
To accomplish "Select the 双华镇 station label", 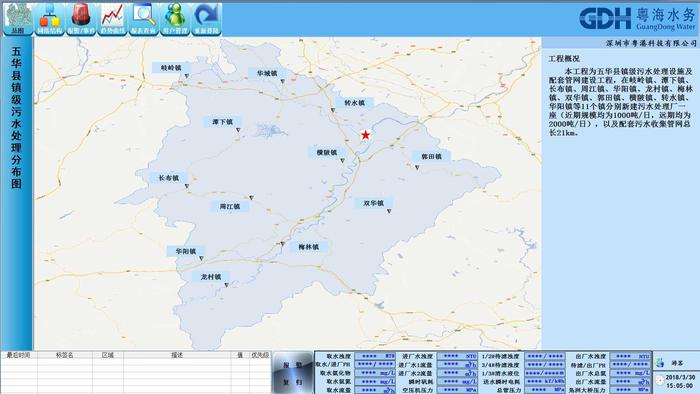I will click(x=374, y=203).
